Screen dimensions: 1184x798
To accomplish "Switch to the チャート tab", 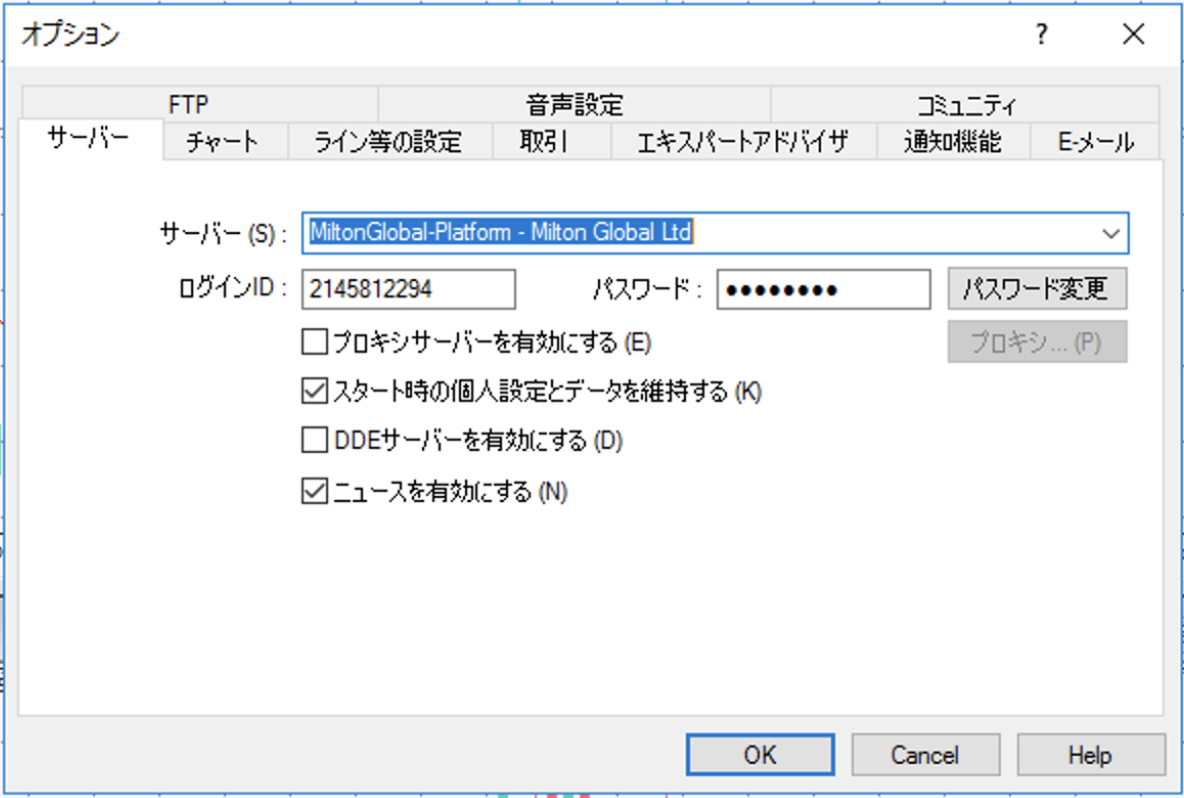I will (224, 141).
